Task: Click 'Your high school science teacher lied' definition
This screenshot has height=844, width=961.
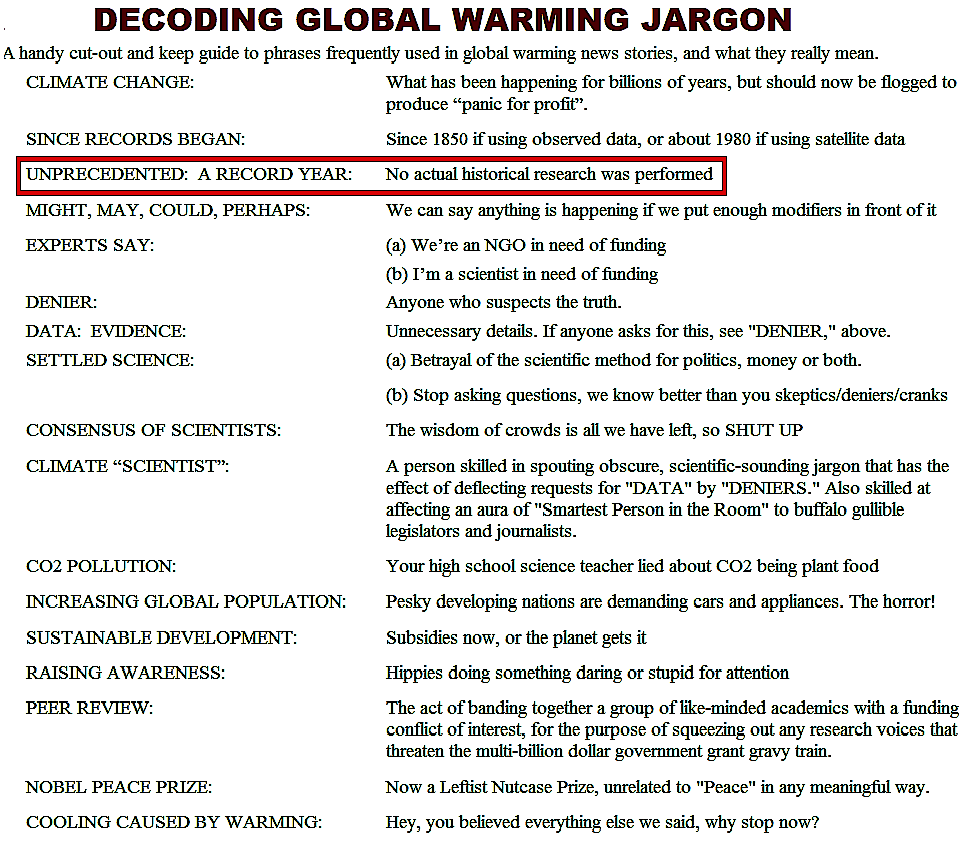Action: (632, 567)
